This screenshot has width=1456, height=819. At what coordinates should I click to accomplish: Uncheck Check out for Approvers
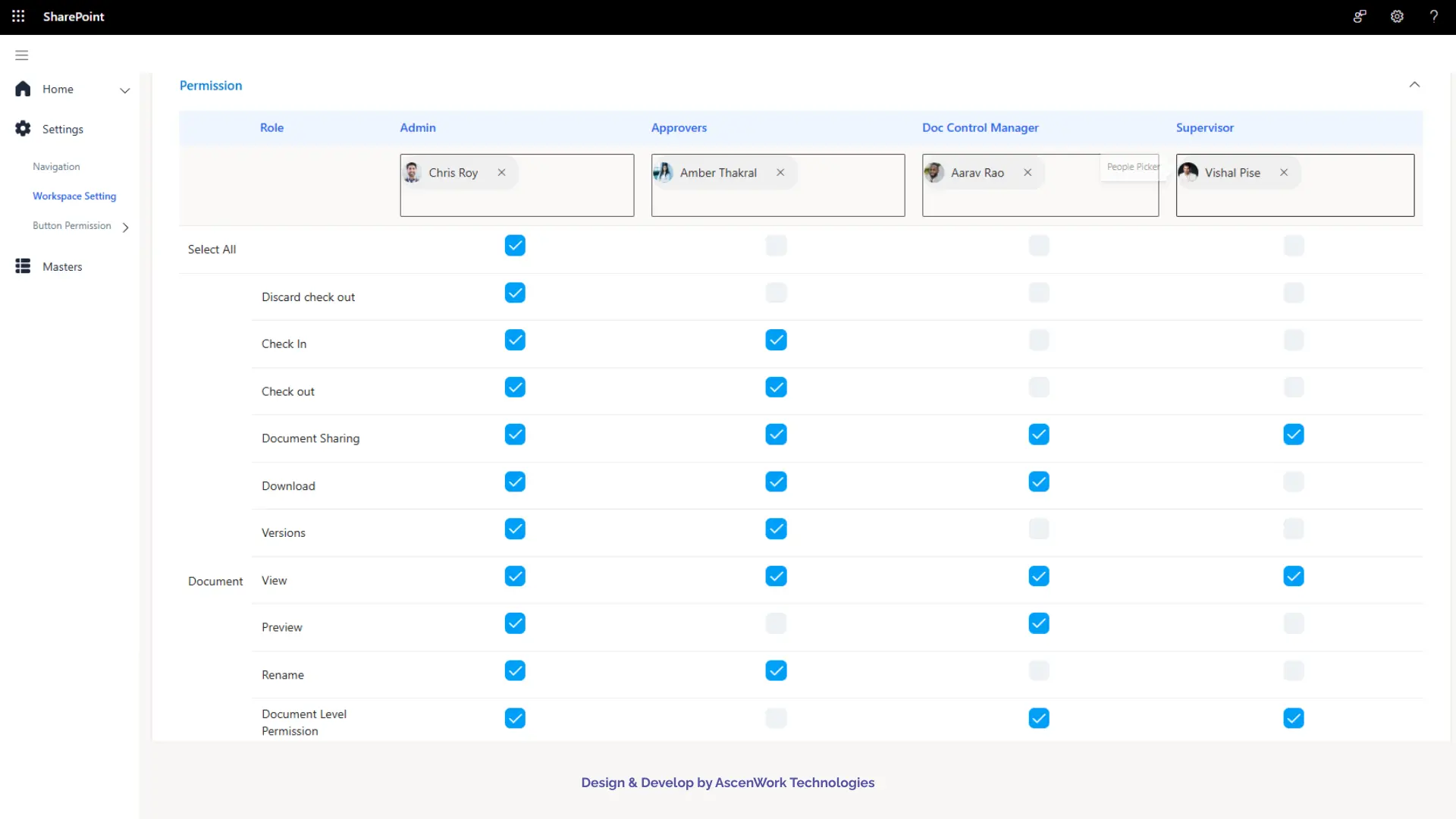point(776,387)
